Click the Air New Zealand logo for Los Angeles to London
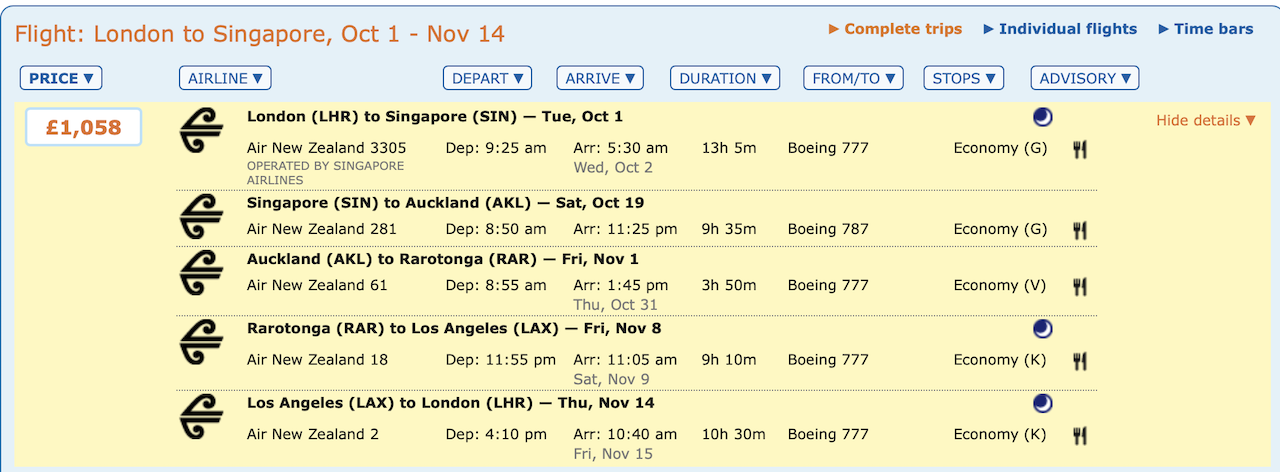Viewport: 1280px width, 472px height. (201, 417)
